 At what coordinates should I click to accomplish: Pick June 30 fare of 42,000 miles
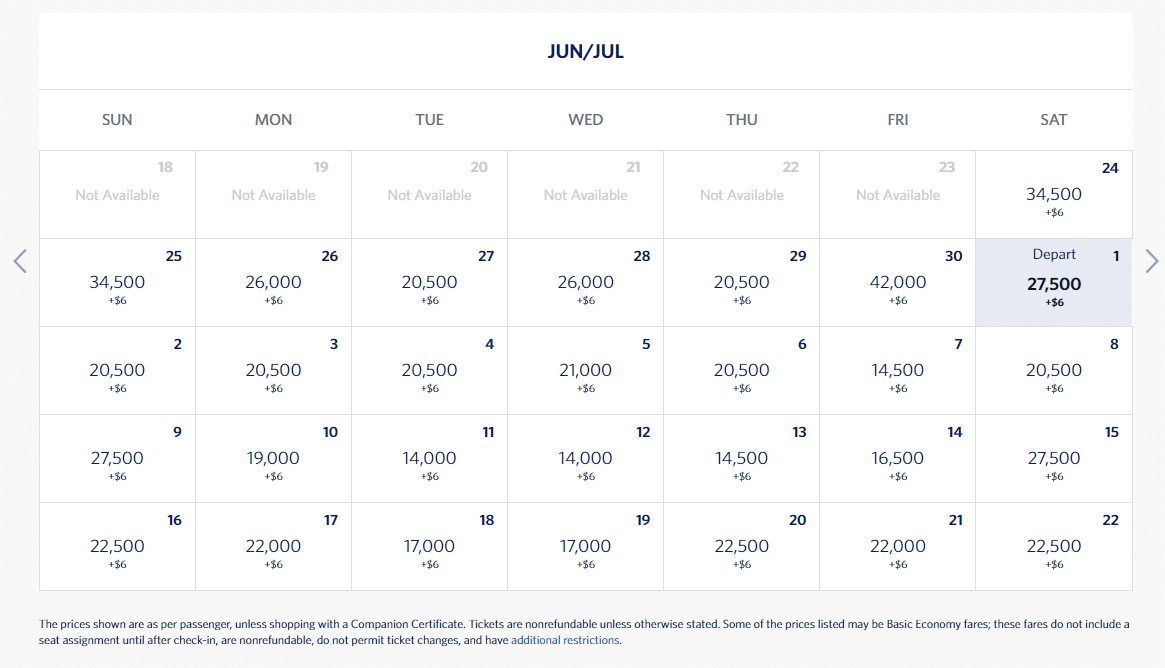coord(897,283)
